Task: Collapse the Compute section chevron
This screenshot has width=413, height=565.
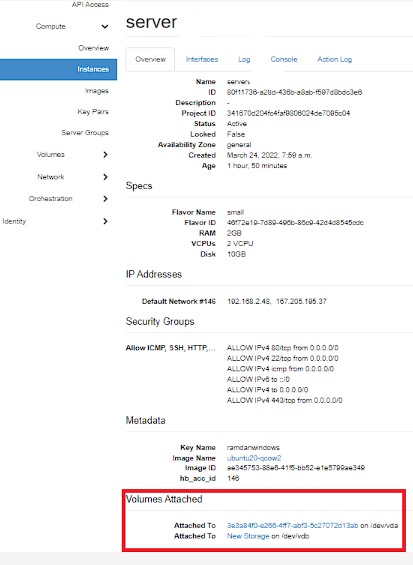Action: coord(105,26)
